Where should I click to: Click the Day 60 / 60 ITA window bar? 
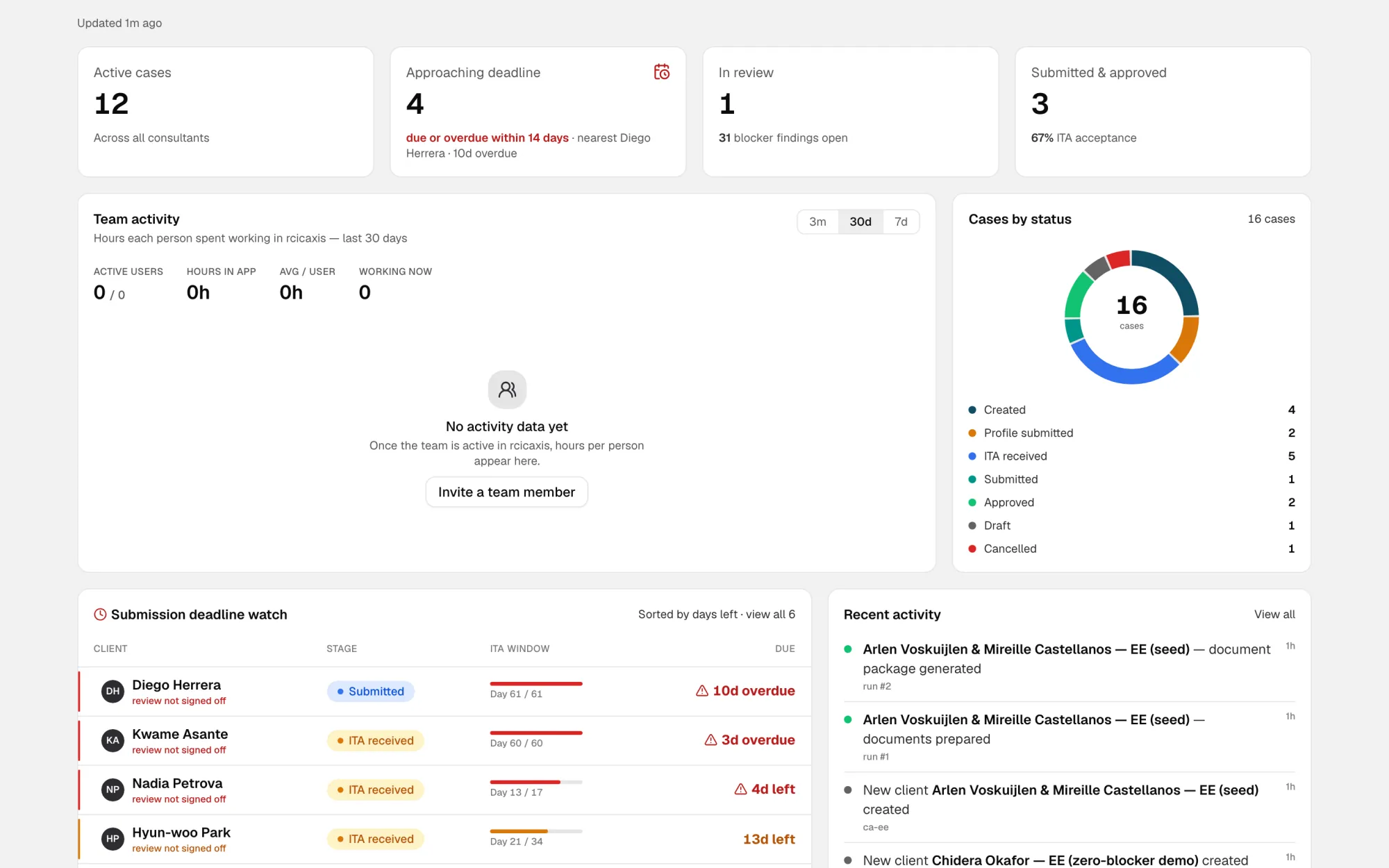tap(536, 733)
